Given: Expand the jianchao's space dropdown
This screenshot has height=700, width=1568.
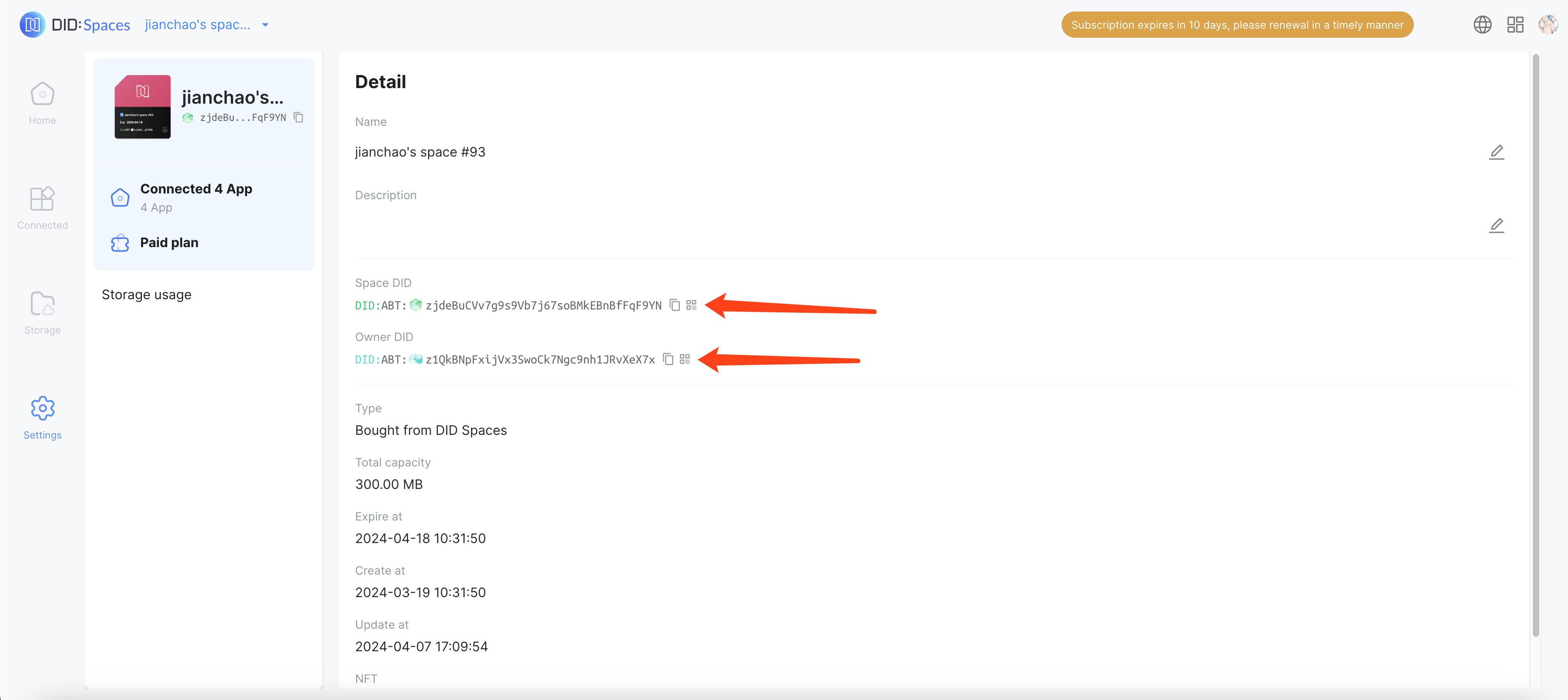Looking at the screenshot, I should 265,25.
